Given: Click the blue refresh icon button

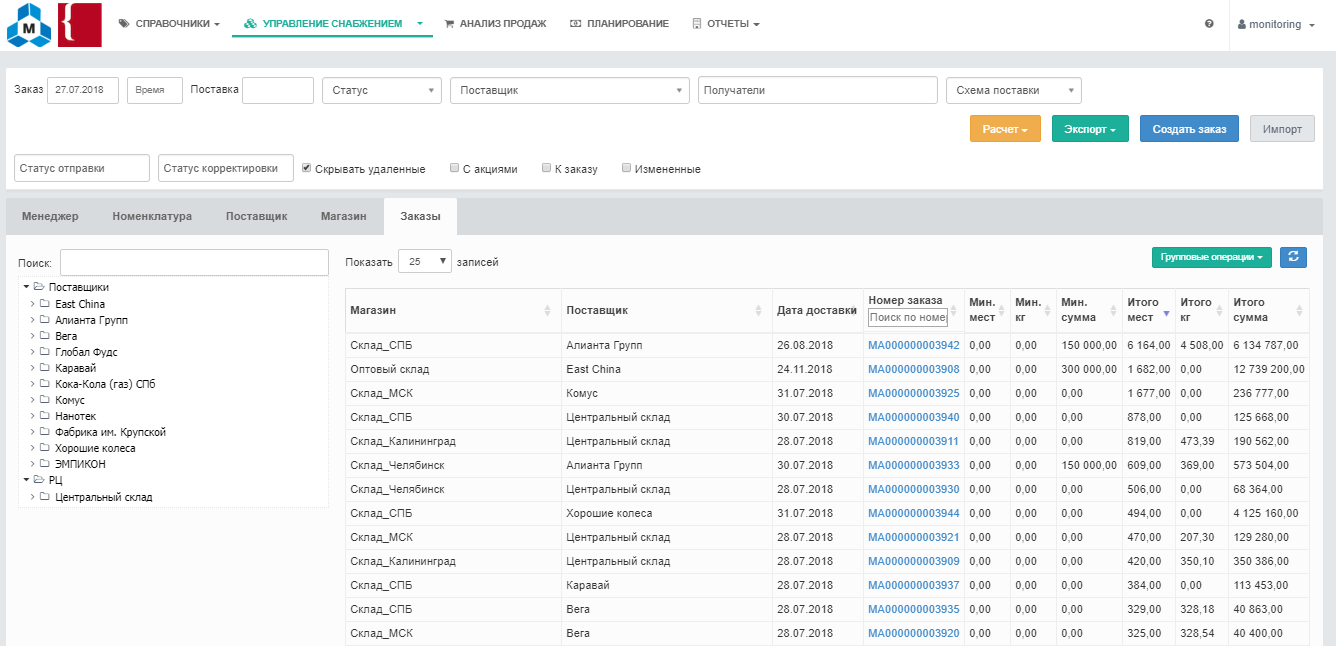Looking at the screenshot, I should point(1294,257).
